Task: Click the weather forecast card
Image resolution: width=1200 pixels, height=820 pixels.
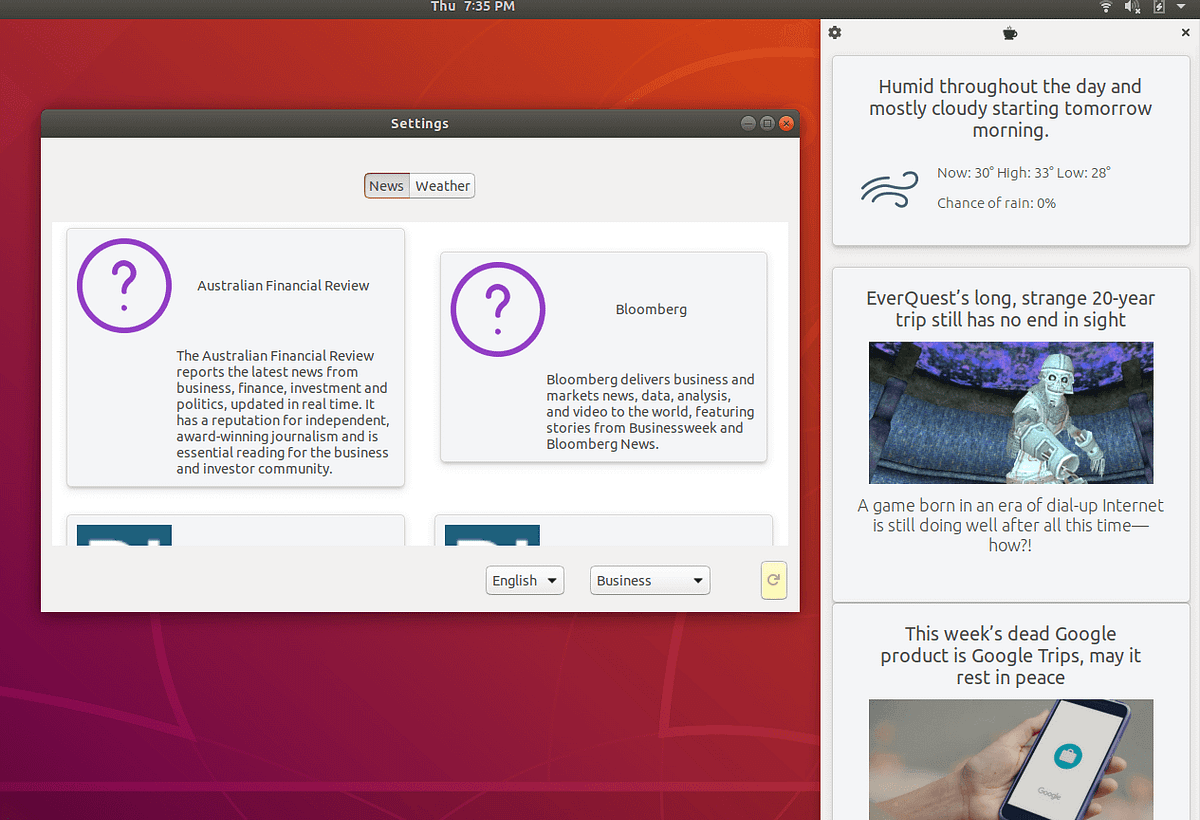Action: click(x=1011, y=150)
